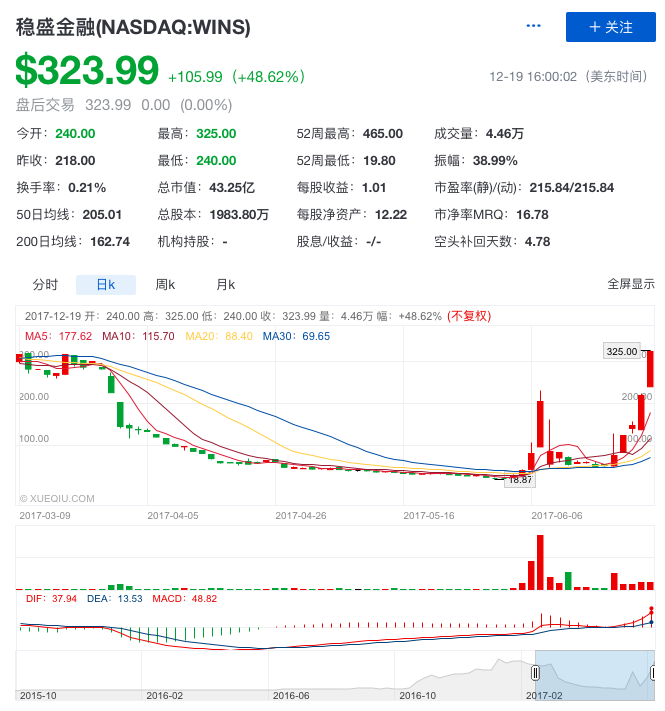The image size is (665, 711).
Task: Click the 空头补回天数 value 4.78
Action: (537, 242)
